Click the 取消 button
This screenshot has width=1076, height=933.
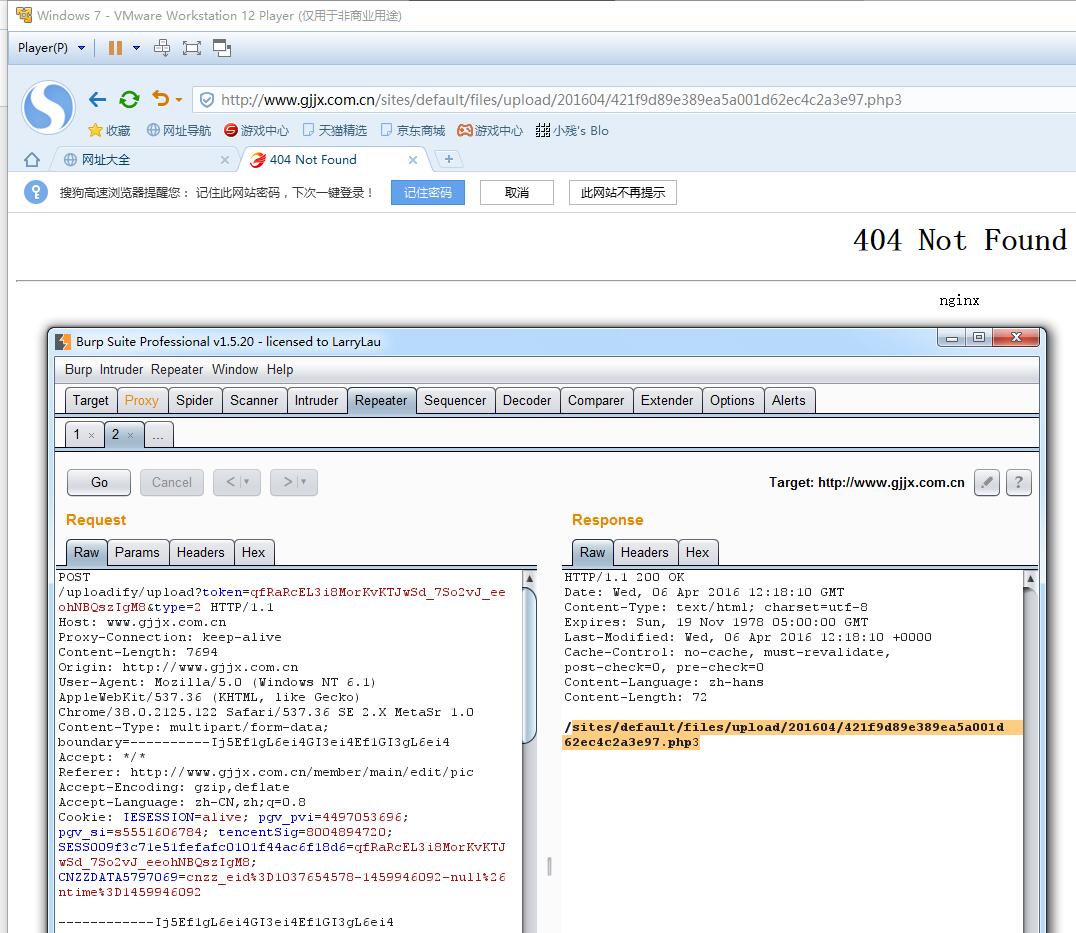517,193
